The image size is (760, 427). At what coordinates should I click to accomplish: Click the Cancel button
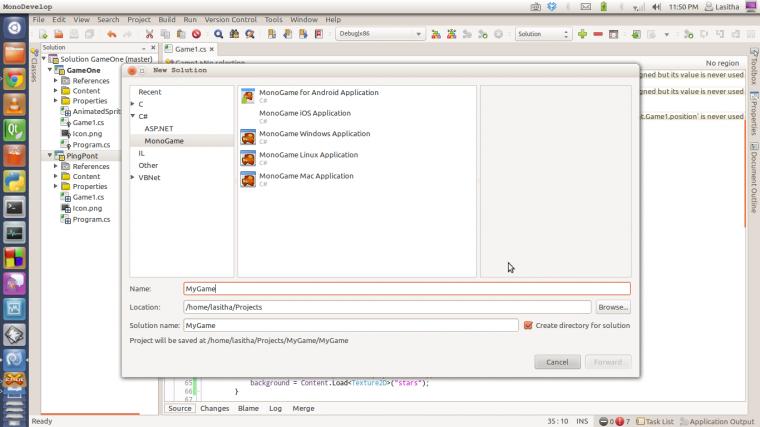[x=557, y=362]
